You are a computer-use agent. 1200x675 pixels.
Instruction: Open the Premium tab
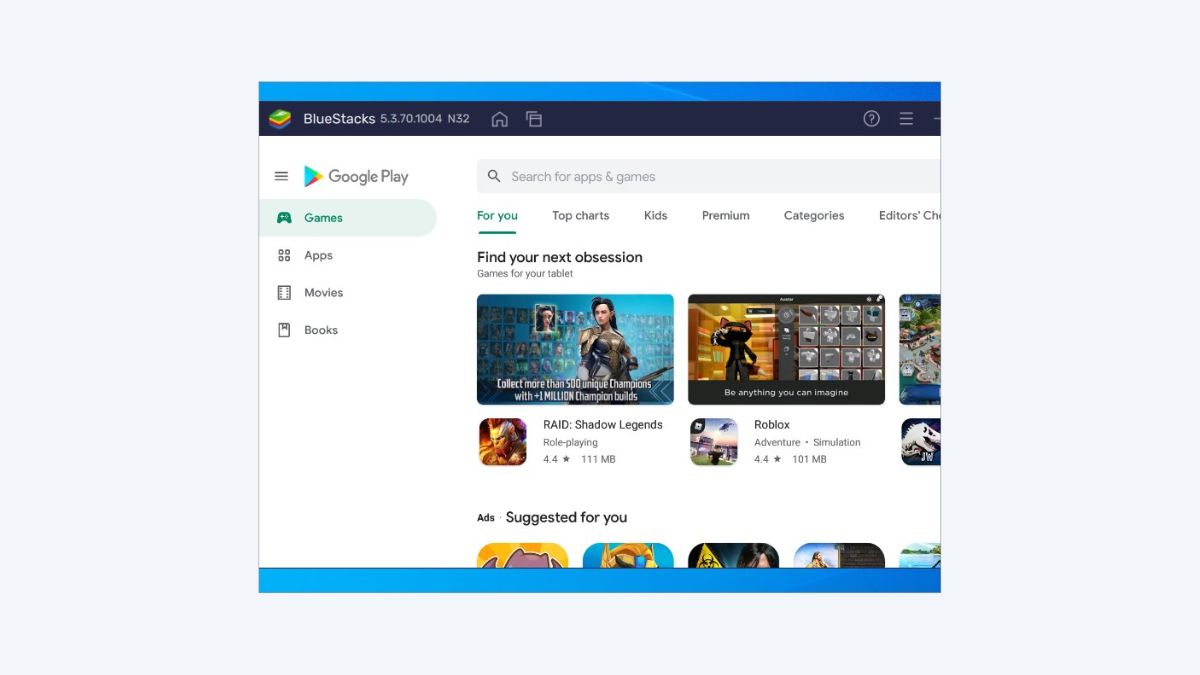(725, 216)
